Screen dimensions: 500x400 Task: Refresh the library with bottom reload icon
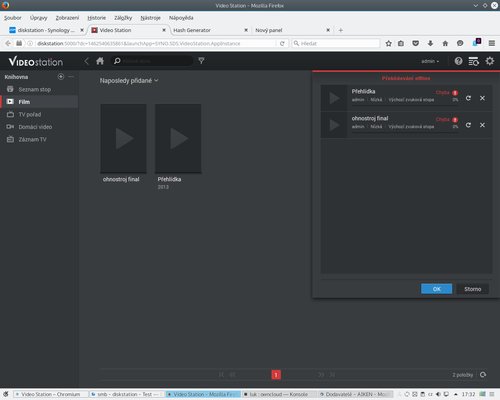pos(483,375)
